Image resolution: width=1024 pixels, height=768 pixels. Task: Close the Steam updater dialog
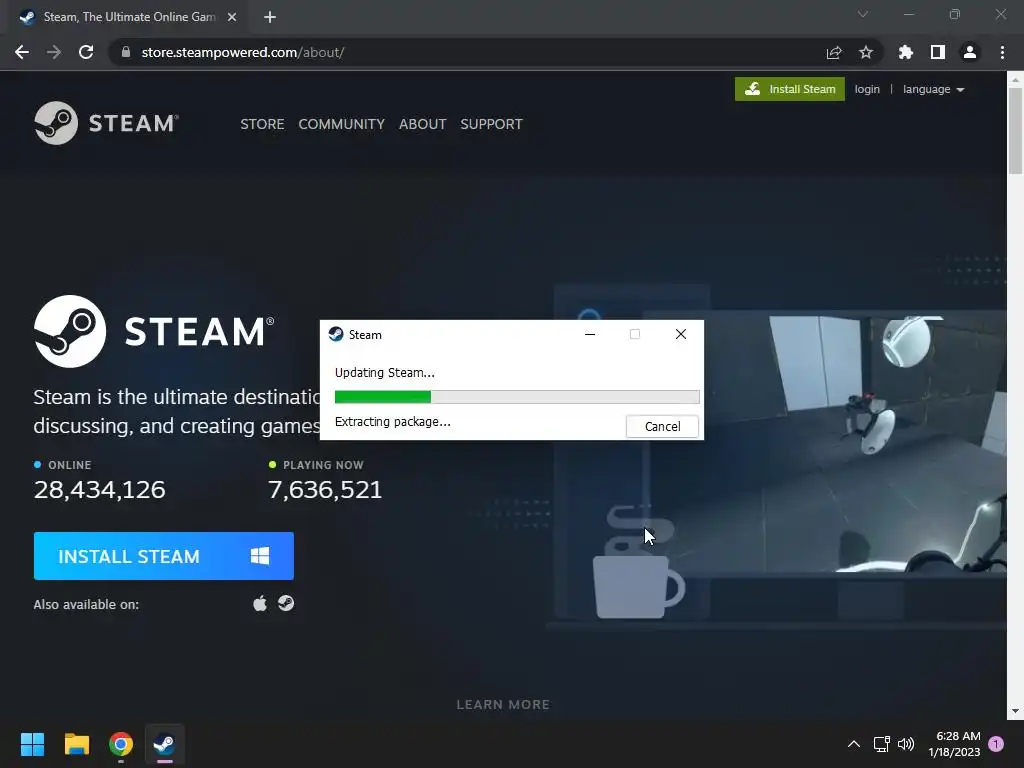[680, 334]
